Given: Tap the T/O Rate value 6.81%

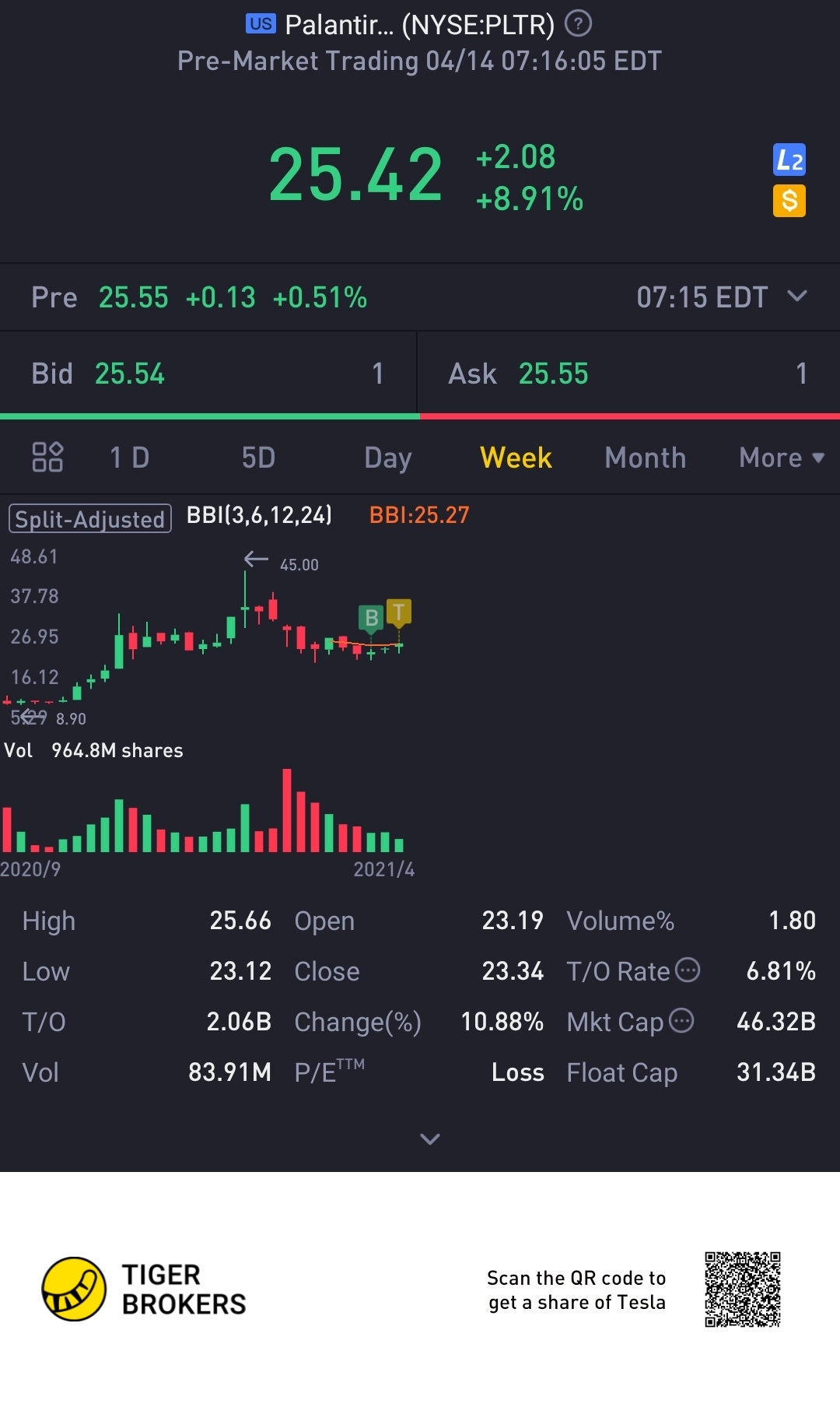Looking at the screenshot, I should coord(781,971).
